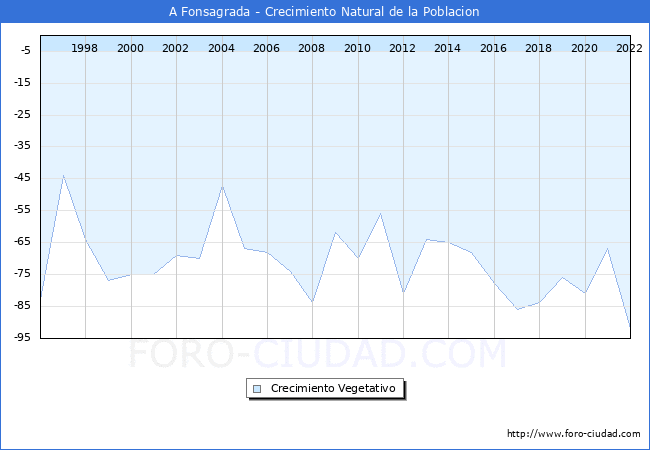Screen dimensions: 650x450
Task: Click the 2011 peak point on line
Action: point(381,214)
